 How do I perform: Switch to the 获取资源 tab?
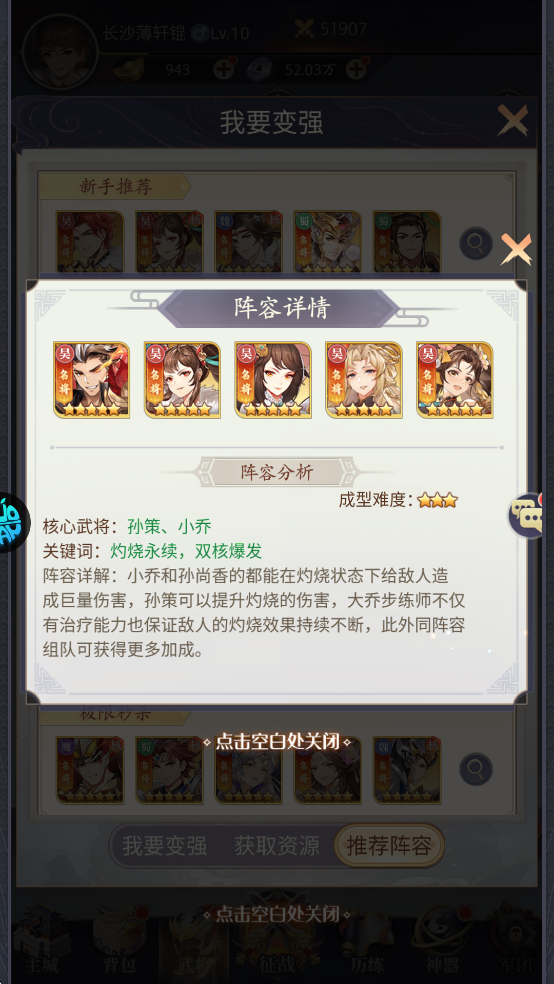(277, 845)
